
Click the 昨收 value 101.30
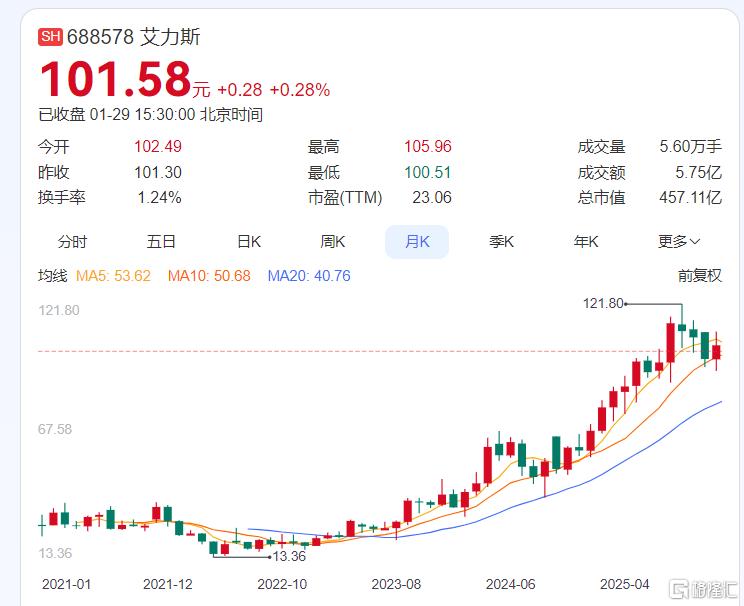tap(158, 172)
